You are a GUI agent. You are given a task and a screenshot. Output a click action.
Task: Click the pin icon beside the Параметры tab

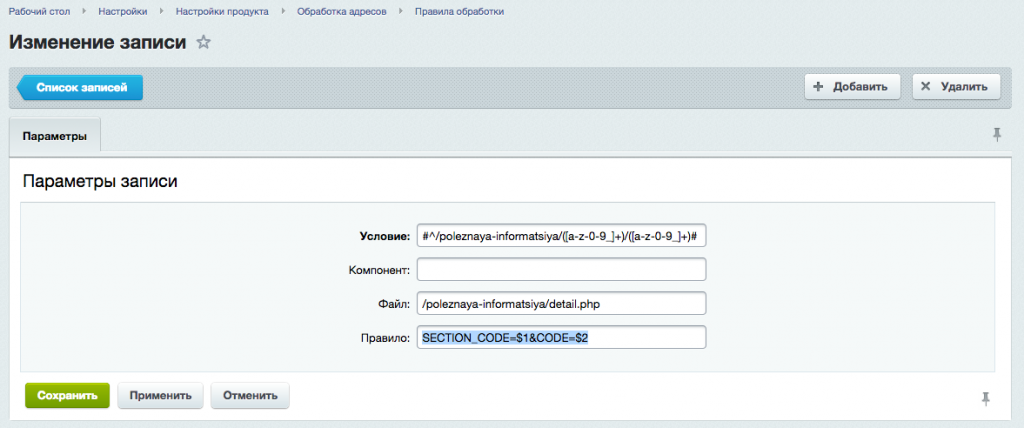click(996, 134)
